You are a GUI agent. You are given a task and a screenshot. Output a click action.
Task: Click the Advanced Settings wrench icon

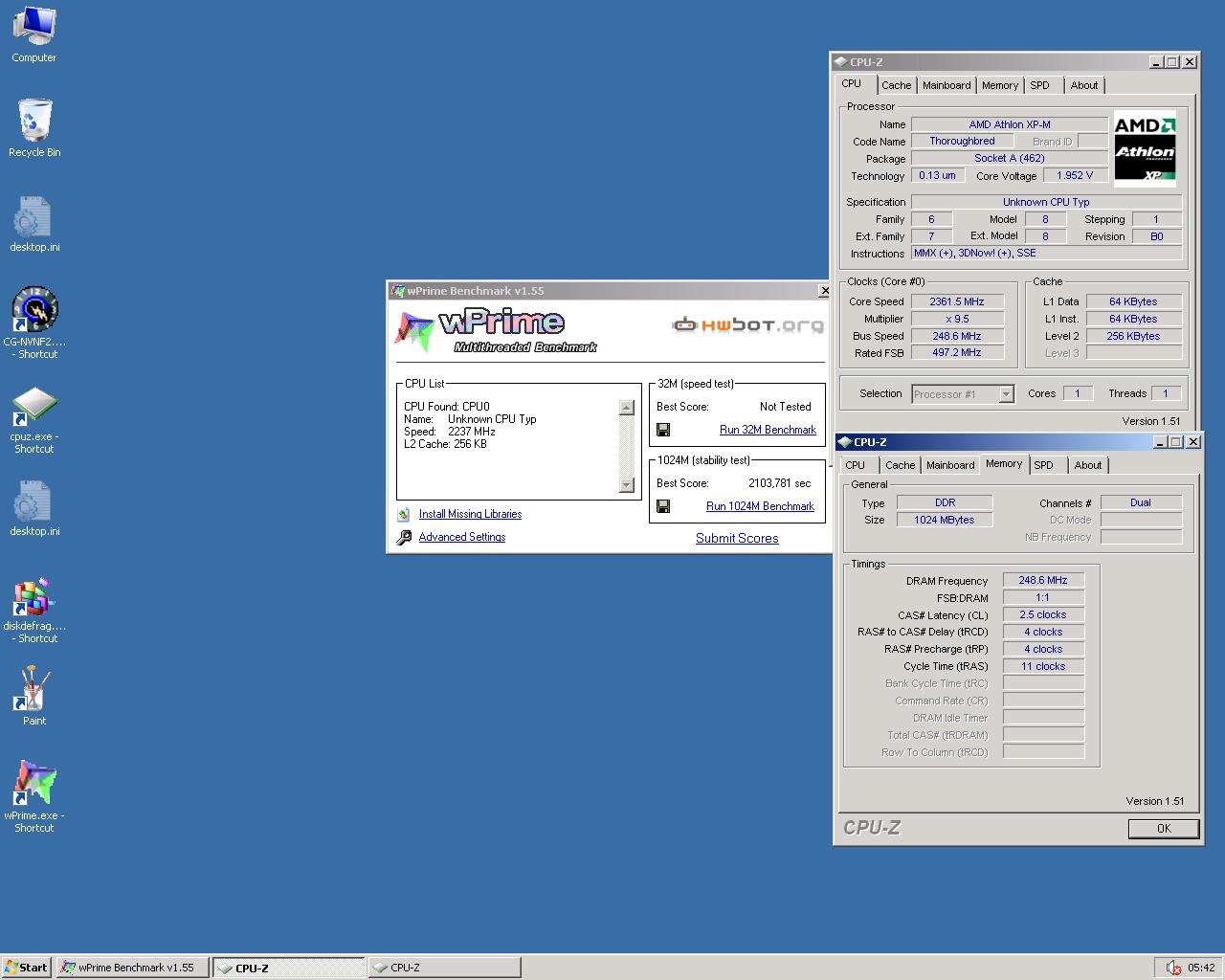click(404, 537)
